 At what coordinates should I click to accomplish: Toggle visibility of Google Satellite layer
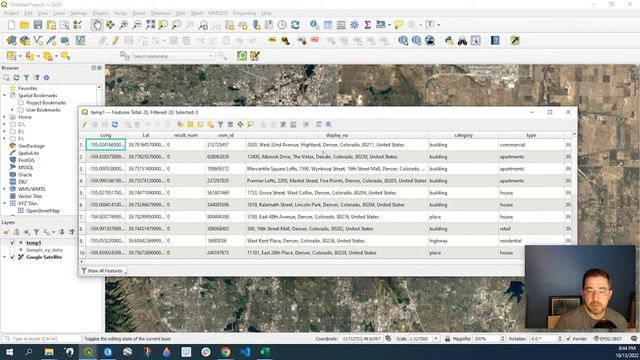pyautogui.click(x=12, y=257)
